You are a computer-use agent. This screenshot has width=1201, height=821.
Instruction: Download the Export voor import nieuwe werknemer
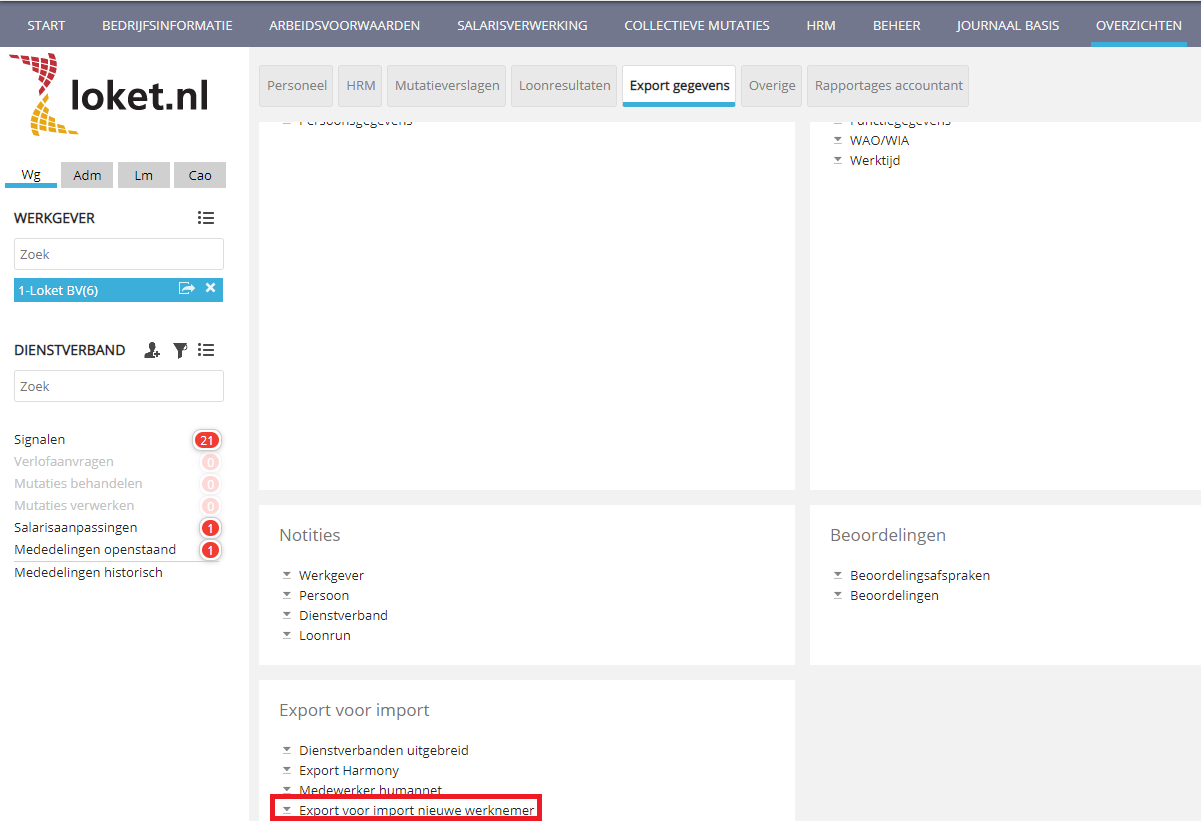point(416,809)
